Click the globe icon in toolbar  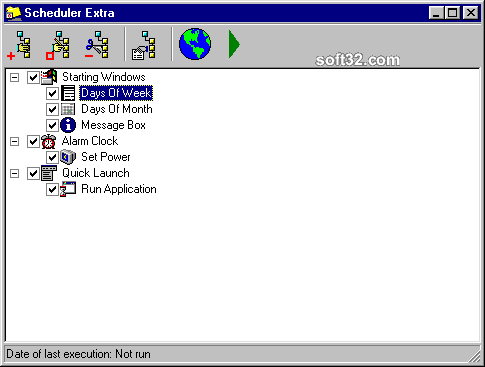(x=195, y=44)
